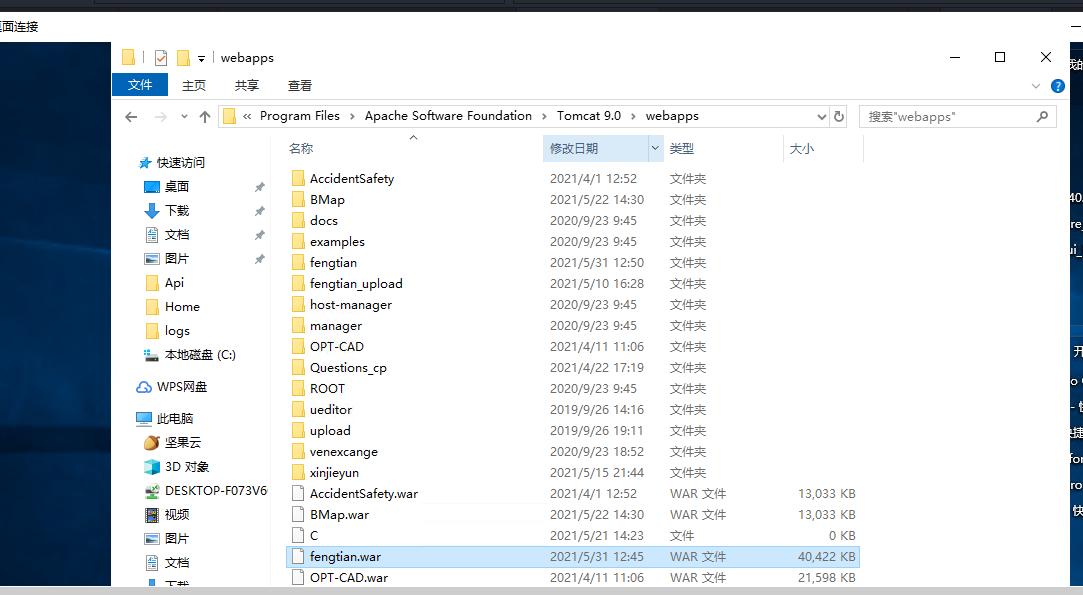Click the Properties quick access icon

tap(161, 58)
